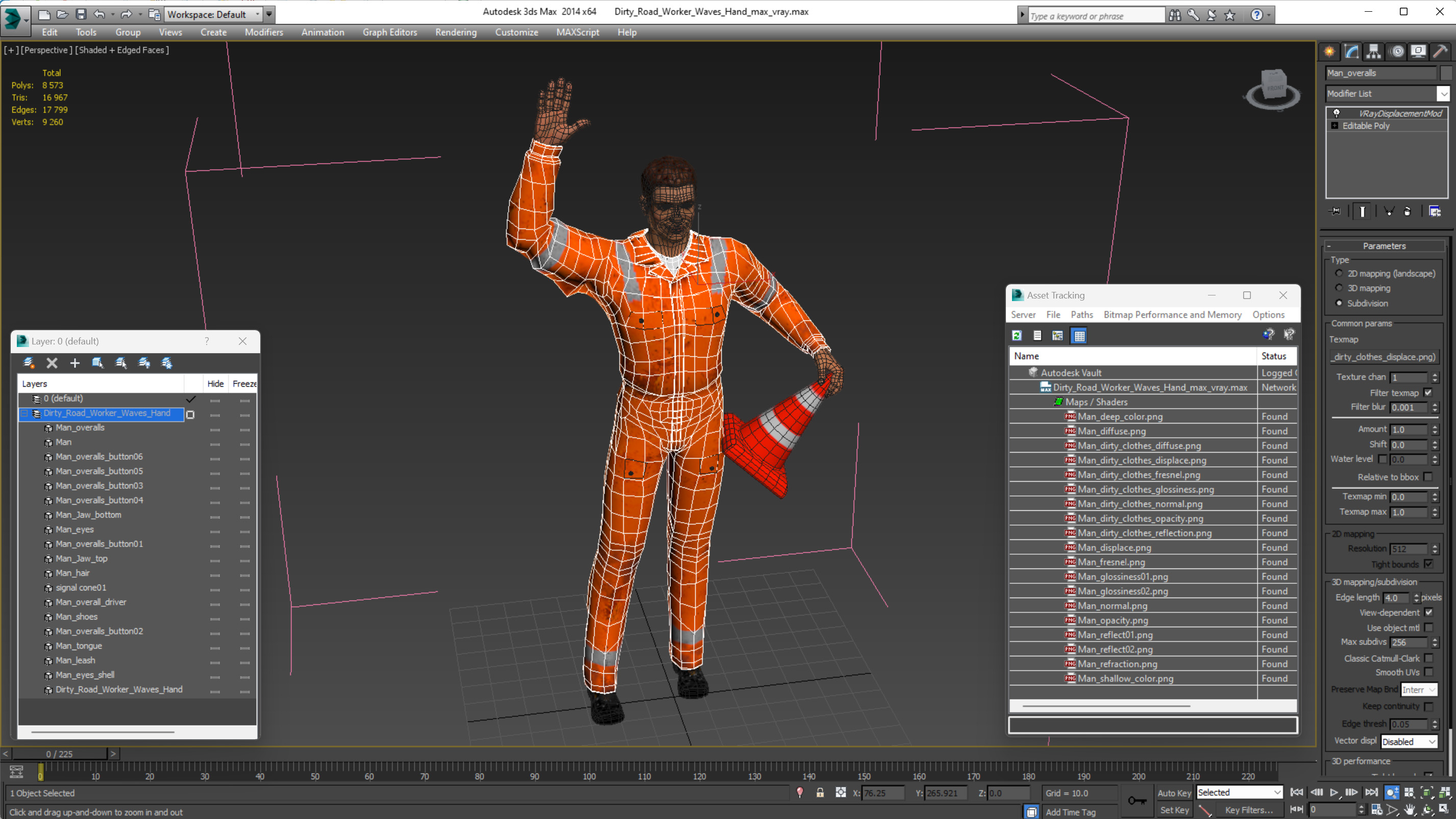Screen dimensions: 1456x819
Task: Enable the Relative to bbox checkbox
Action: click(x=1428, y=477)
